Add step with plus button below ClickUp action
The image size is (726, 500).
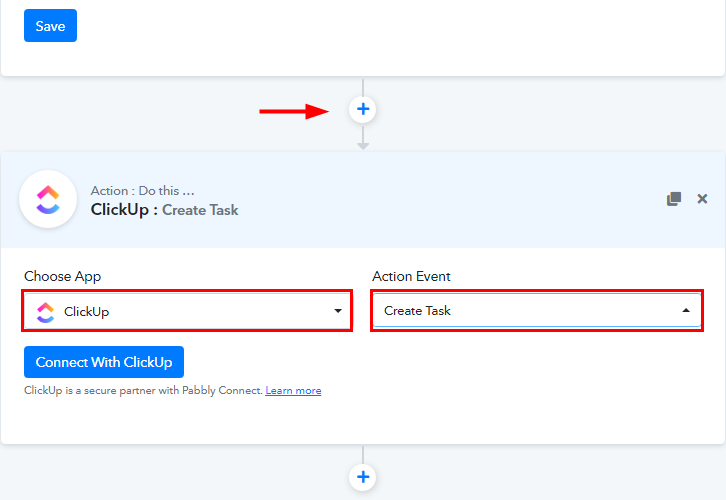click(x=363, y=477)
